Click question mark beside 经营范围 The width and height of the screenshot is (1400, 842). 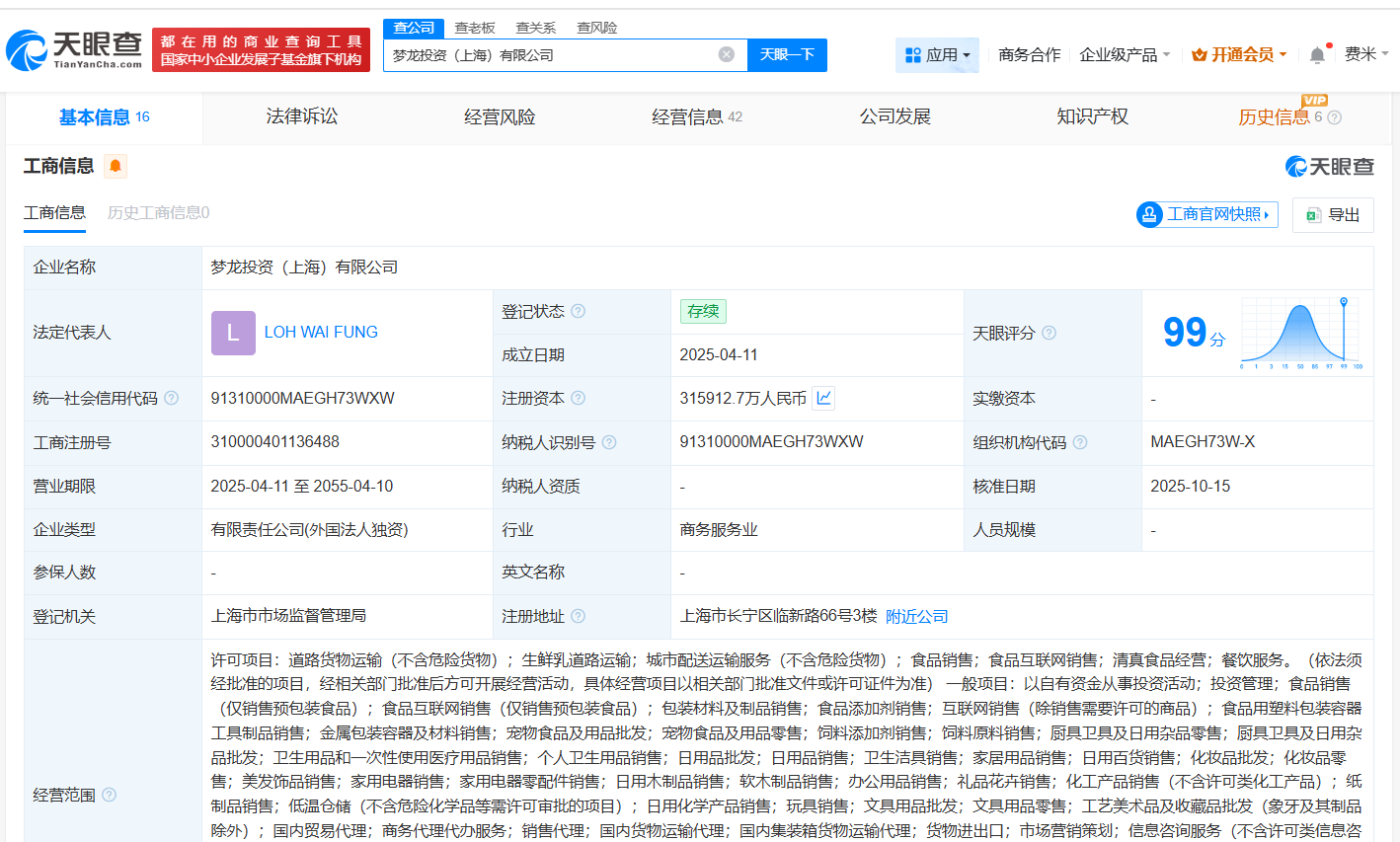point(109,795)
